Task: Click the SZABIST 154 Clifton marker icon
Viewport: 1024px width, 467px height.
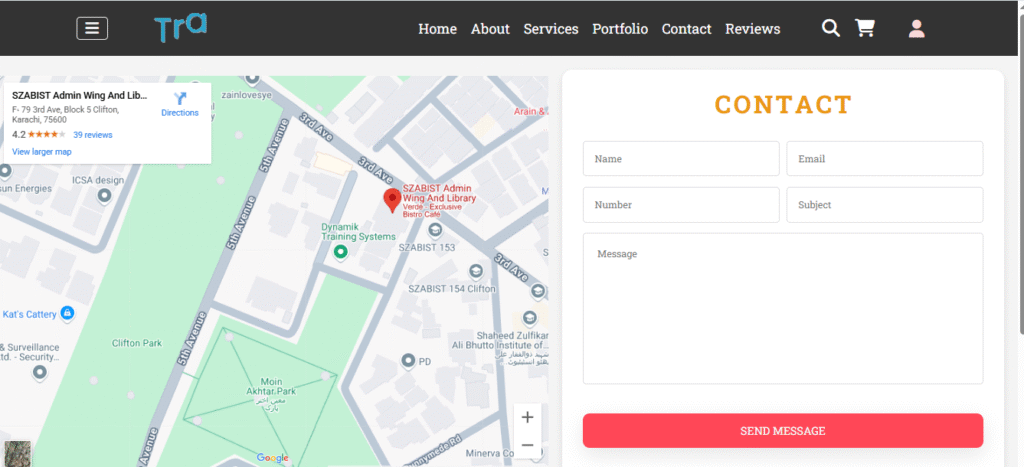Action: [477, 270]
